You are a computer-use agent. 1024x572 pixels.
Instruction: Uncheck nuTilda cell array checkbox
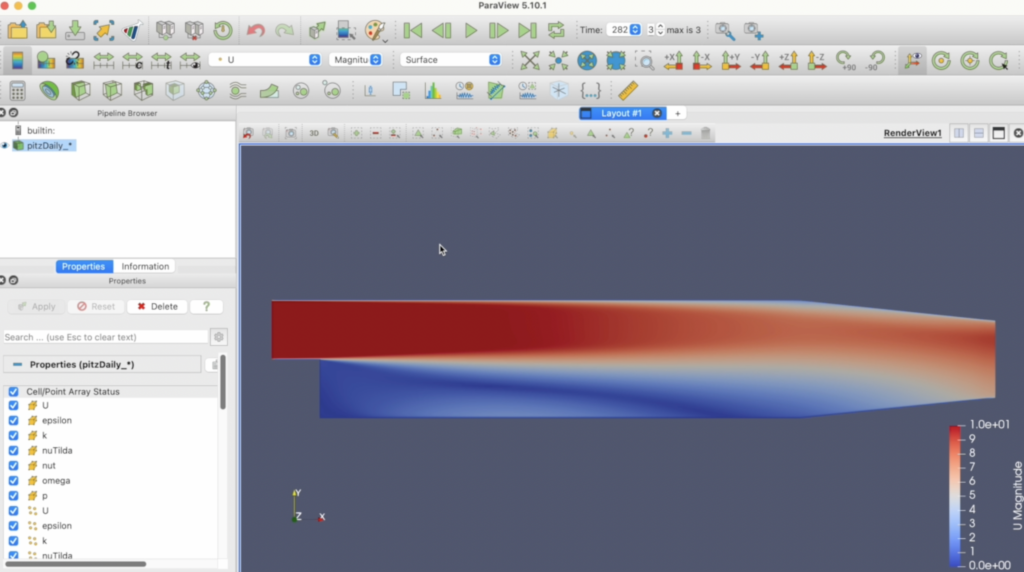(x=13, y=451)
